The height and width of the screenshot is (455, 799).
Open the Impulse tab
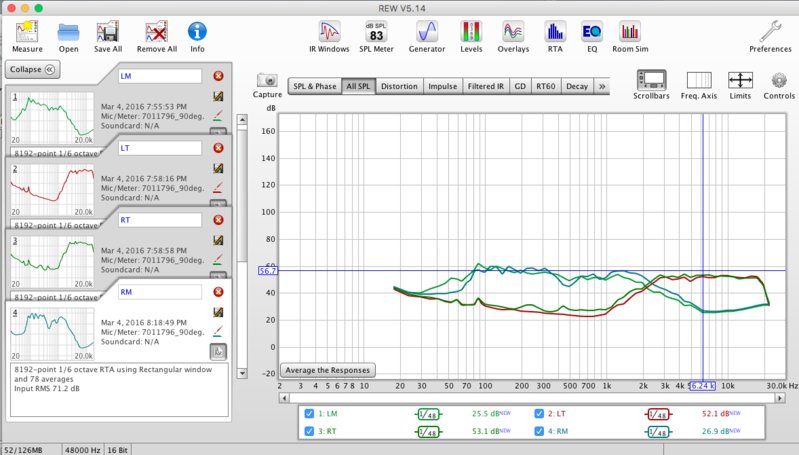(442, 87)
